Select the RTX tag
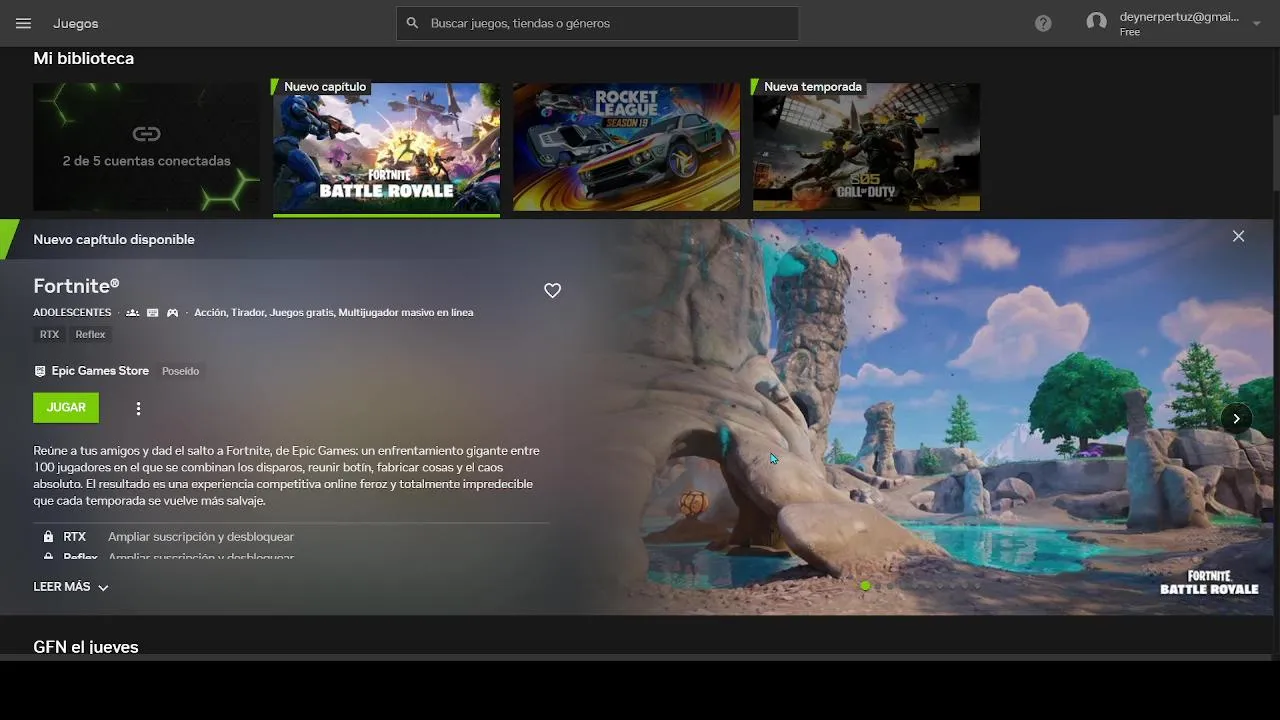Viewport: 1280px width, 720px height. (49, 334)
